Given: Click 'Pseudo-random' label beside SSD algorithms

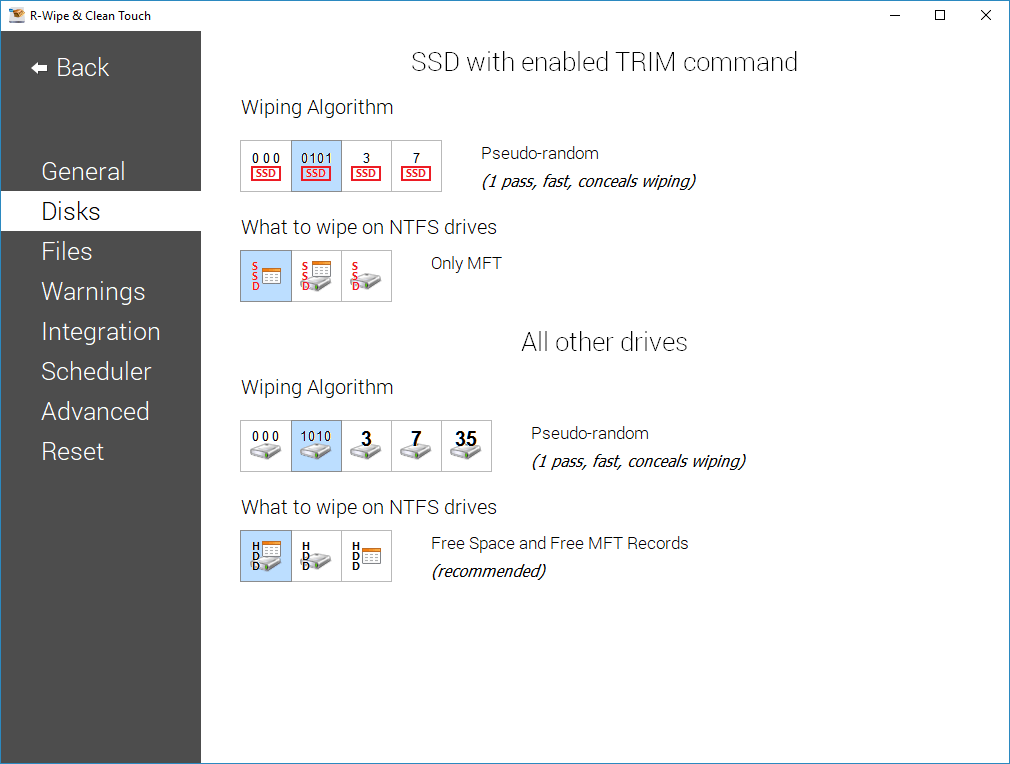Looking at the screenshot, I should (x=540, y=153).
